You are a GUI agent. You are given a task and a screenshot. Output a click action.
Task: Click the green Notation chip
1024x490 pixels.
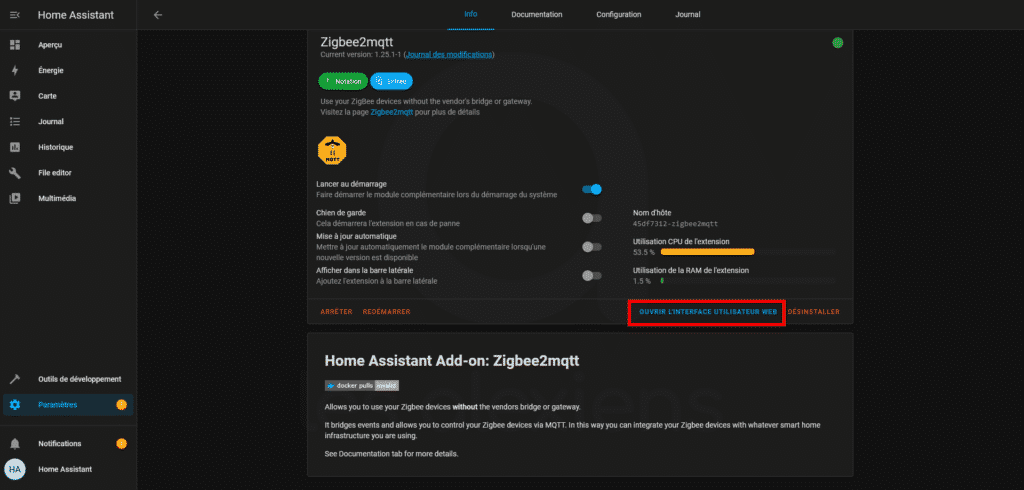tap(343, 81)
